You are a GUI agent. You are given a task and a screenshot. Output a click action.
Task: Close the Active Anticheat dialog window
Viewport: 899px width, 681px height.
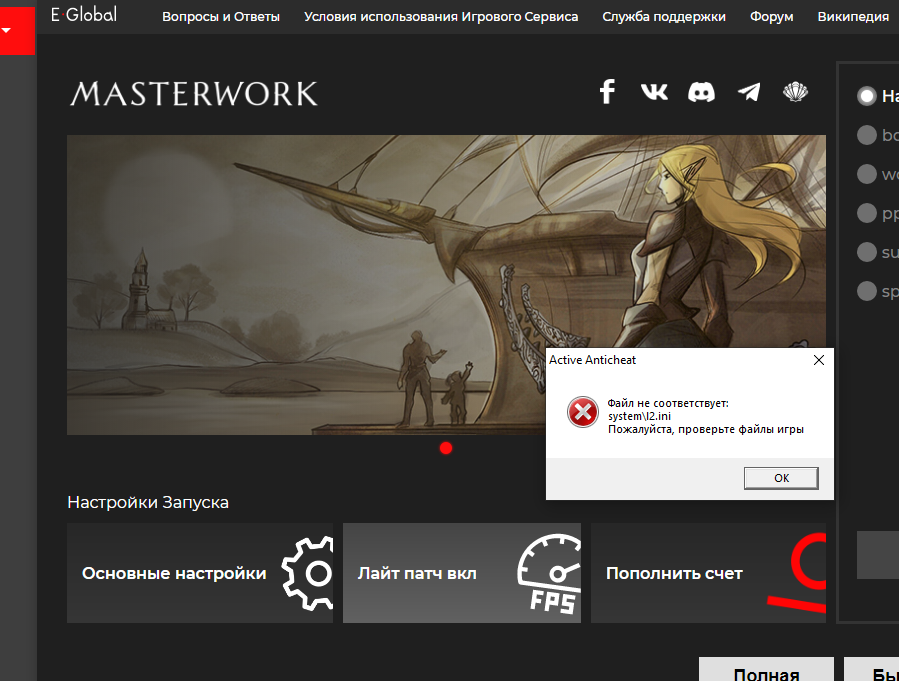pyautogui.click(x=818, y=360)
